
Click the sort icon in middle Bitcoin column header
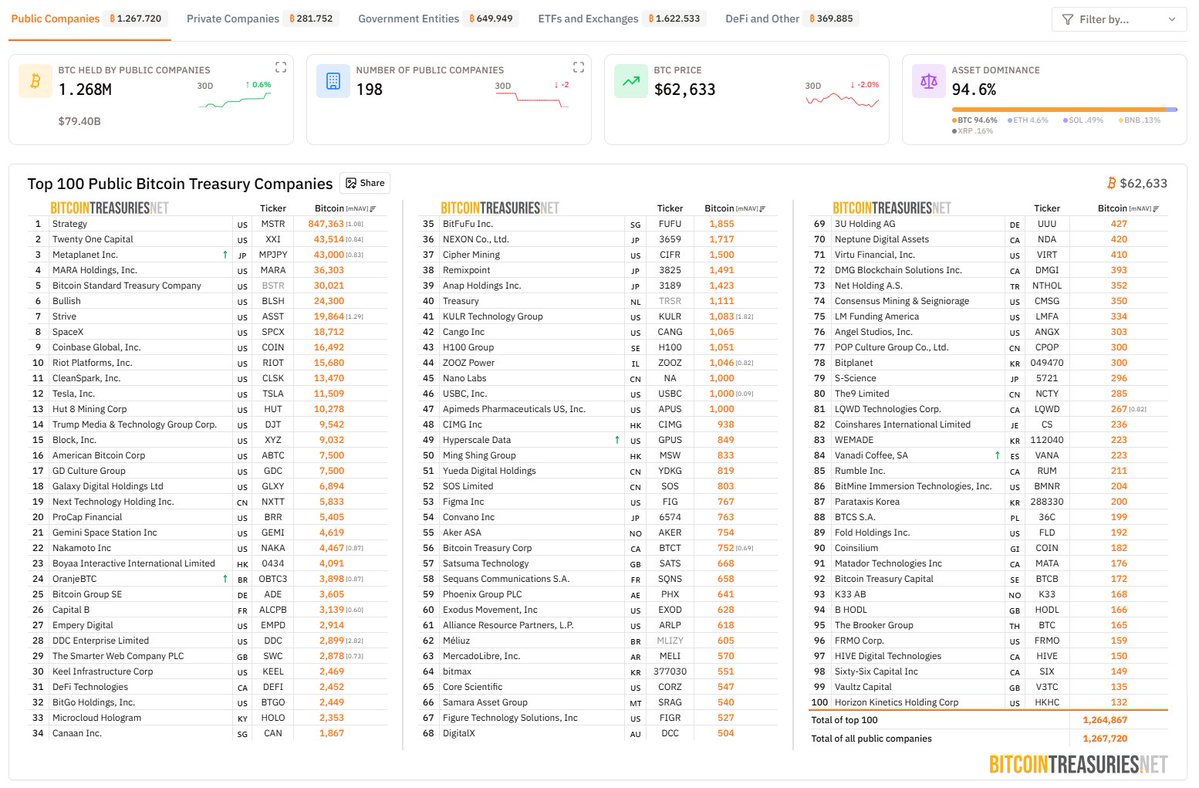762,209
